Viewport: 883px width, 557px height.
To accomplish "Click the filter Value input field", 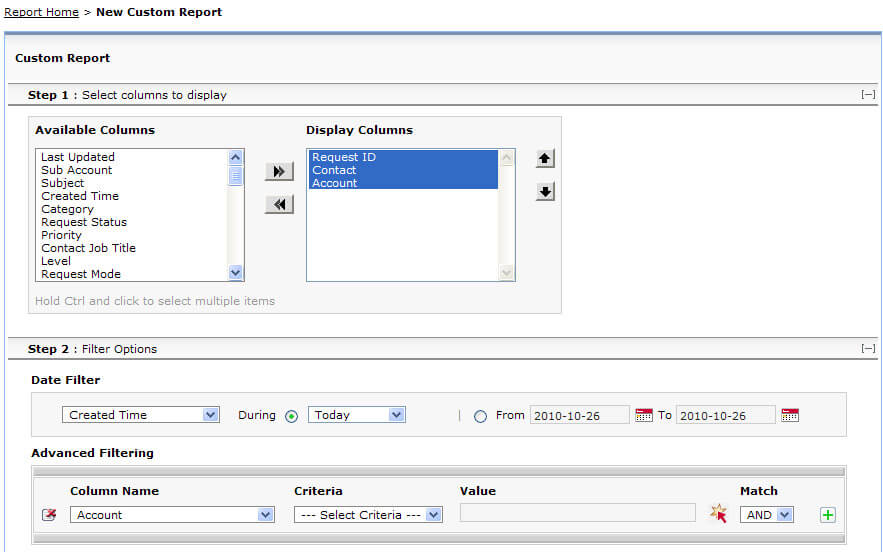I will [577, 513].
